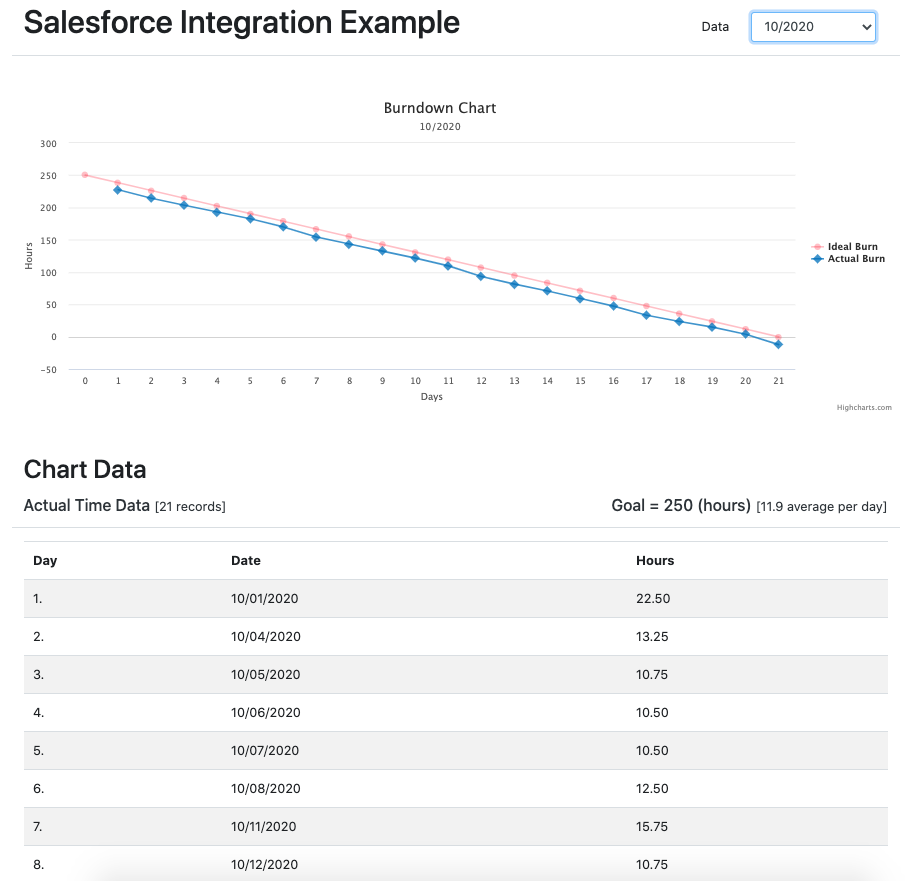
Task: Click the Data label beside the dropdown
Action: point(715,27)
